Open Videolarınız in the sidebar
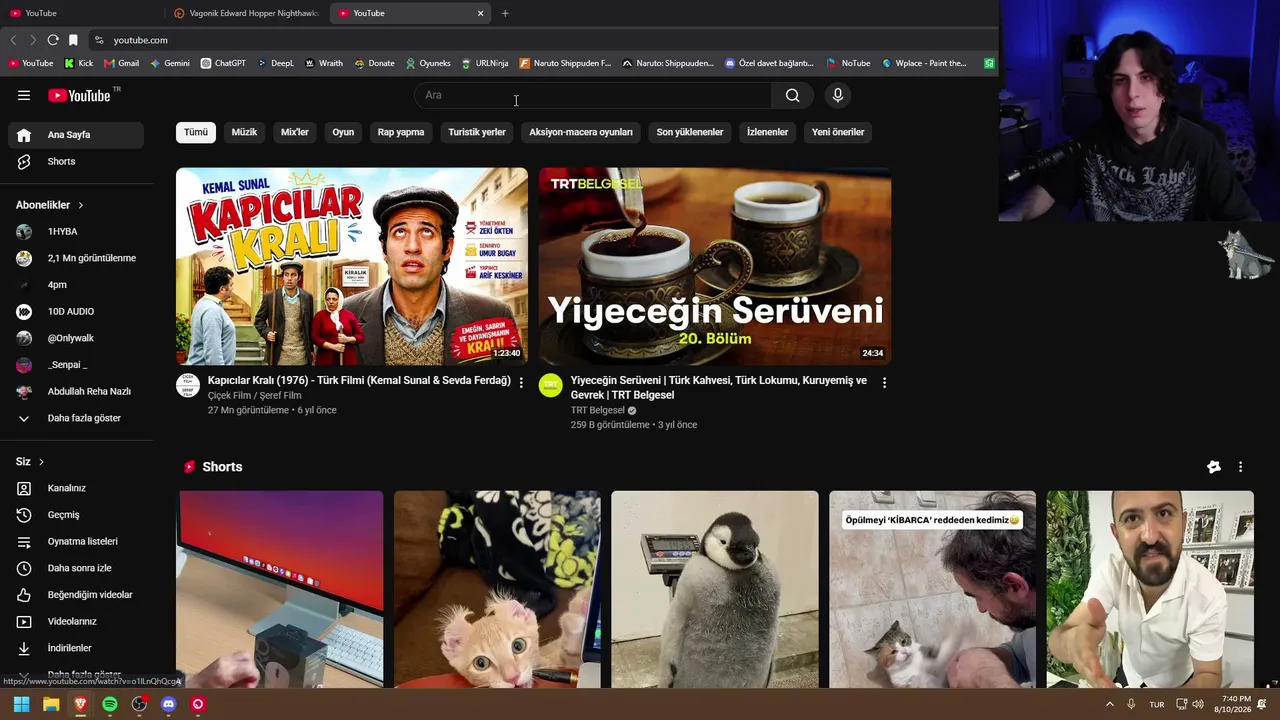This screenshot has height=720, width=1280. tap(76, 622)
